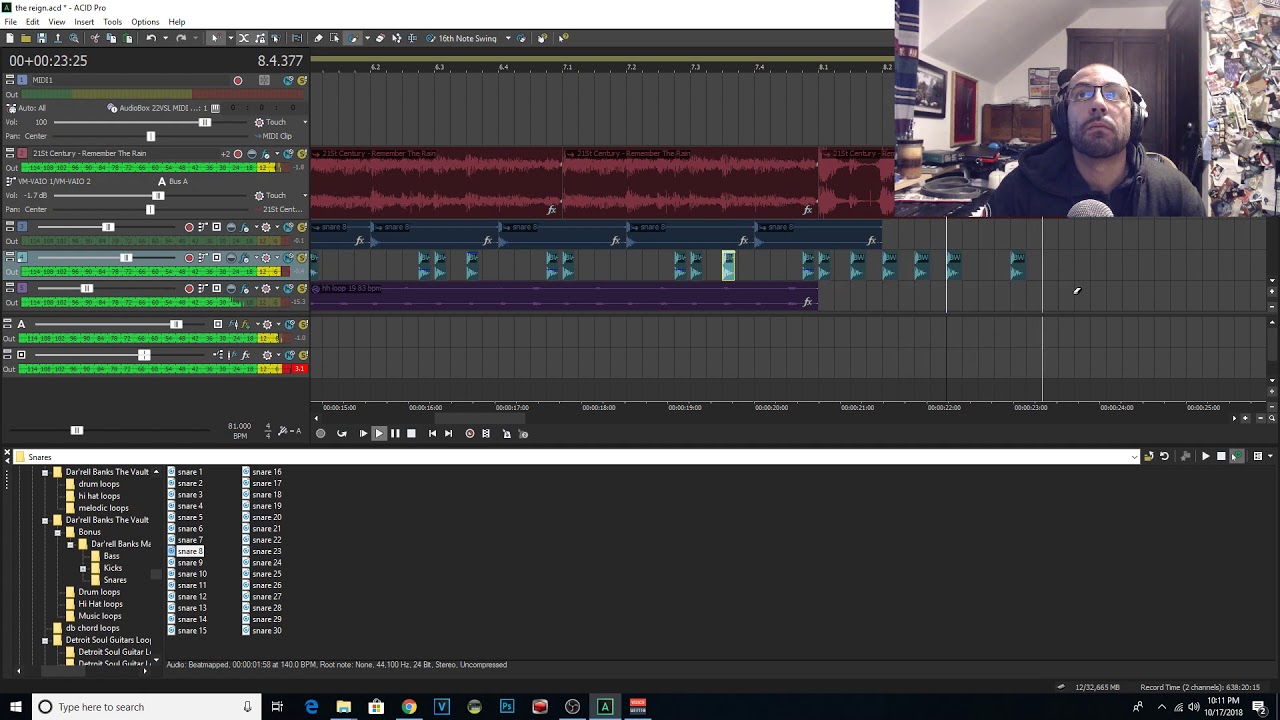The image size is (1280, 720).
Task: Solo track 2 with the S button
Action: (302, 154)
